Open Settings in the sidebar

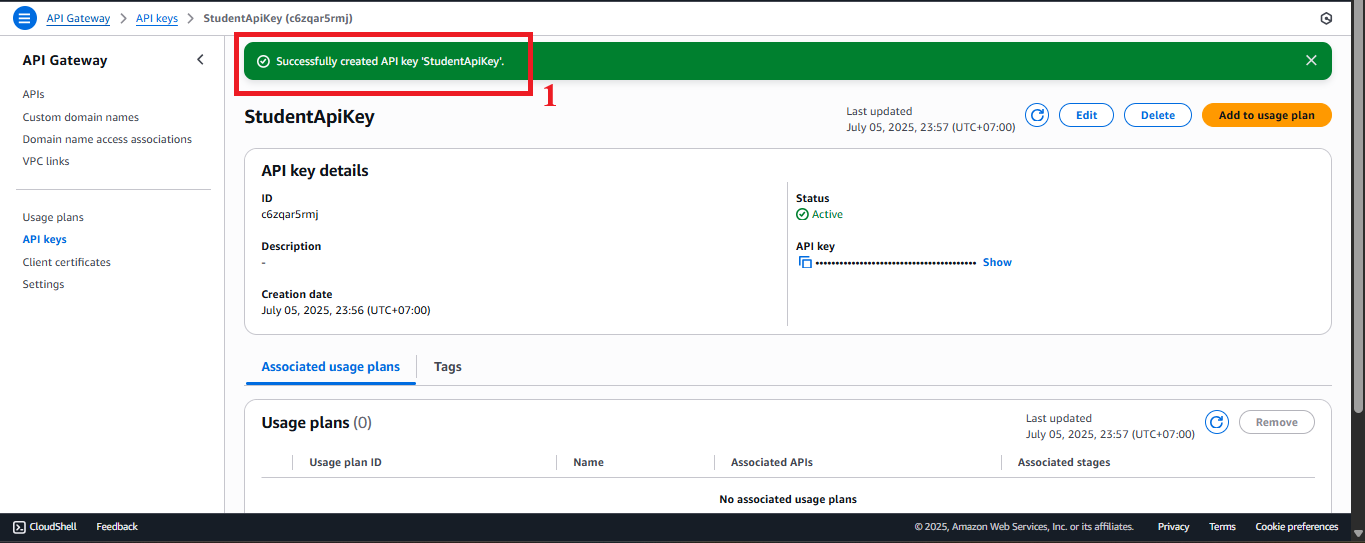(43, 284)
